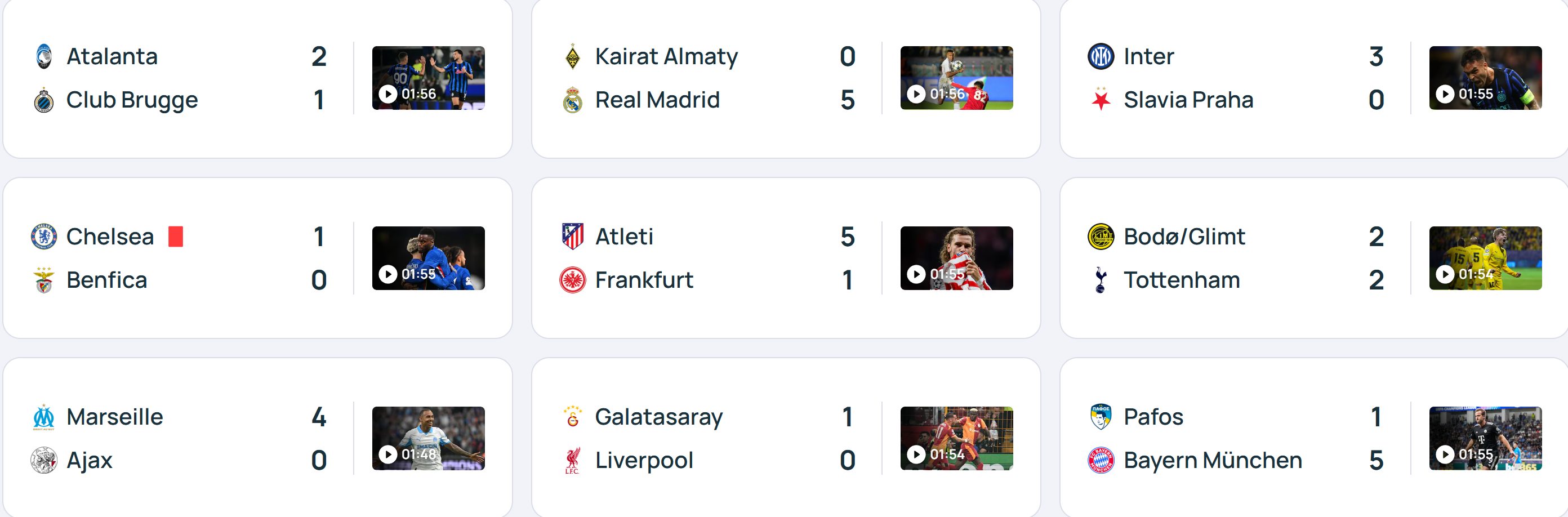Click the Ajax team name
The image size is (1568, 517).
(90, 460)
